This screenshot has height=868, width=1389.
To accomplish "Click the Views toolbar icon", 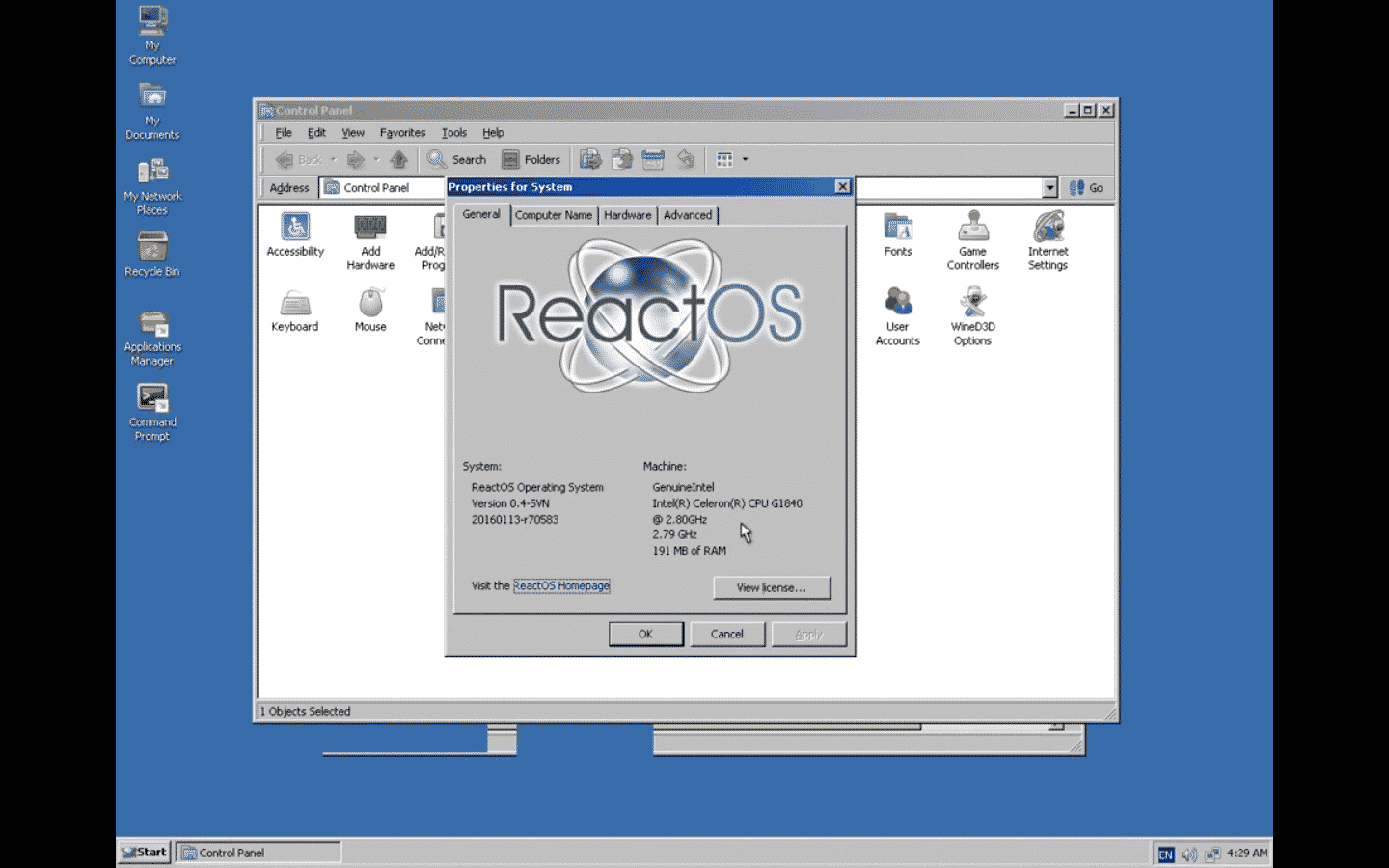I will [x=724, y=160].
